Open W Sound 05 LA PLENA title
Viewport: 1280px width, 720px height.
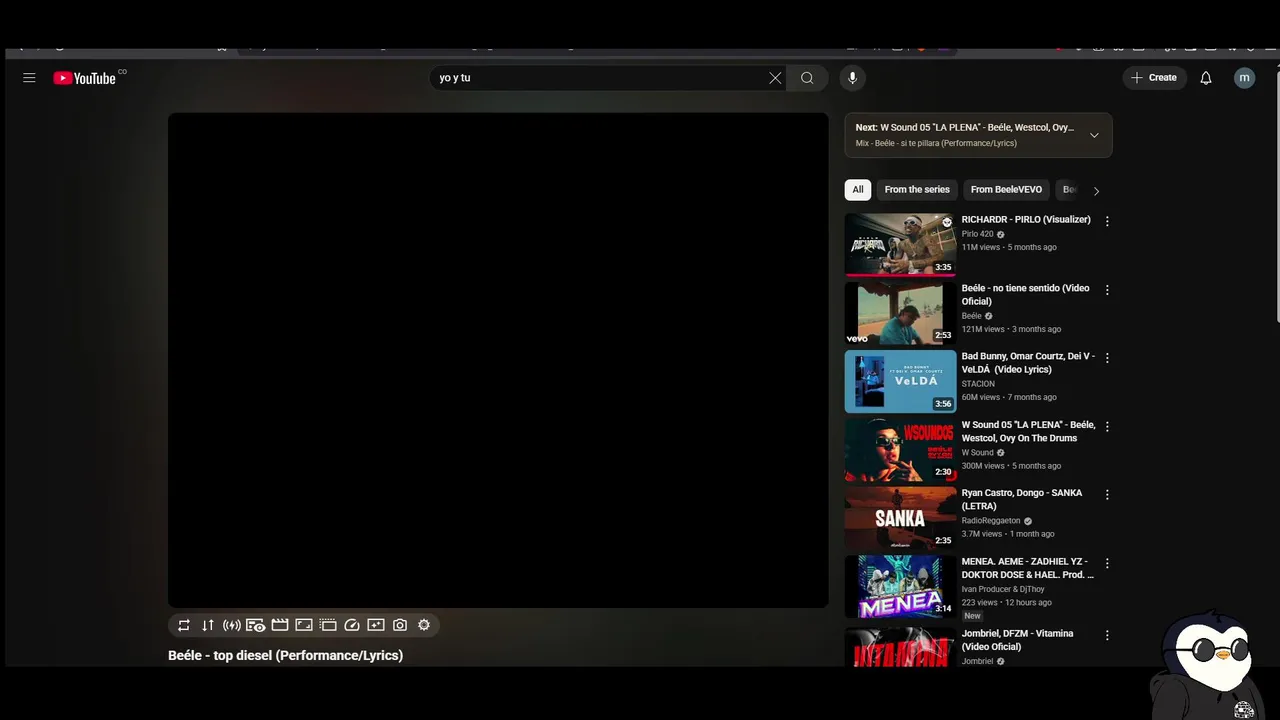point(1028,432)
